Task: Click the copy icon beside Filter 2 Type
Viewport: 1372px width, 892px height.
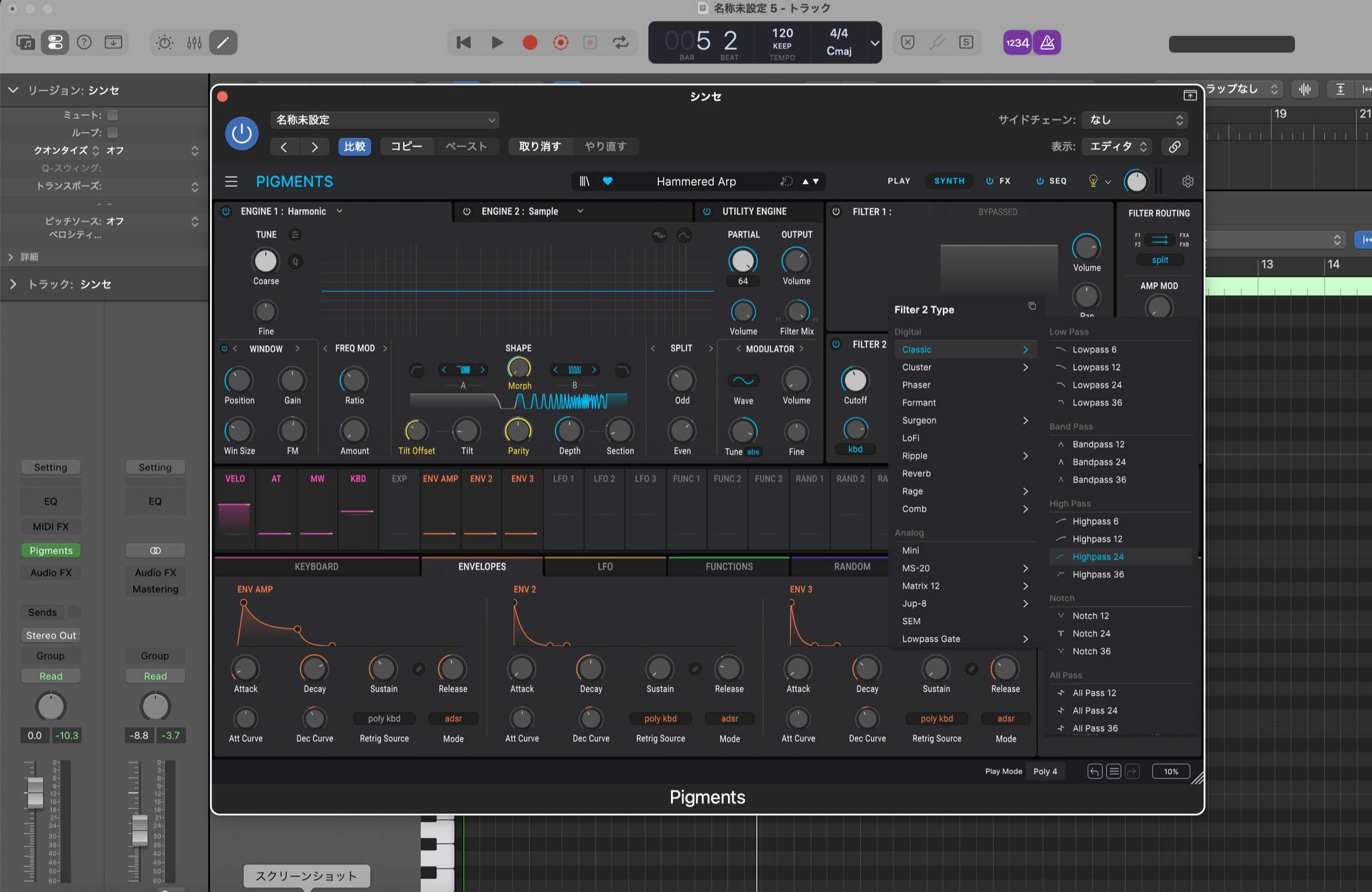Action: coord(1032,306)
